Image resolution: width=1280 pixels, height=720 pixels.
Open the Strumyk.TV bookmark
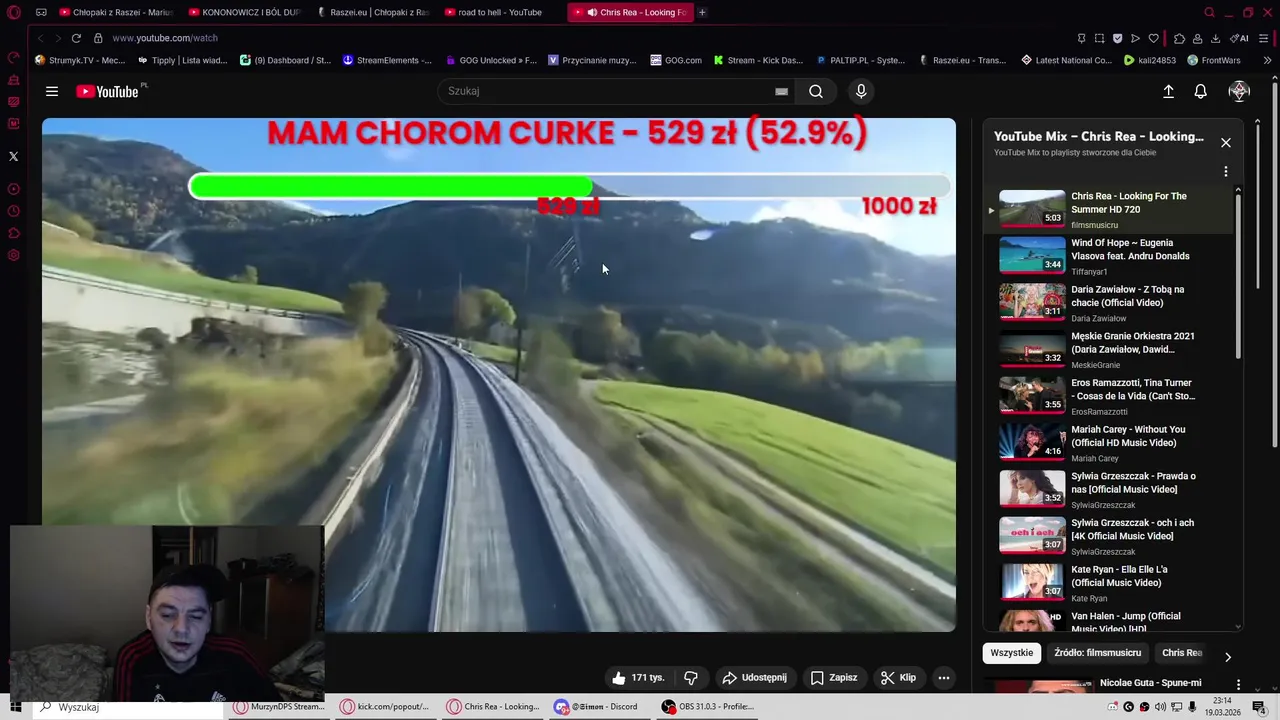click(80, 60)
